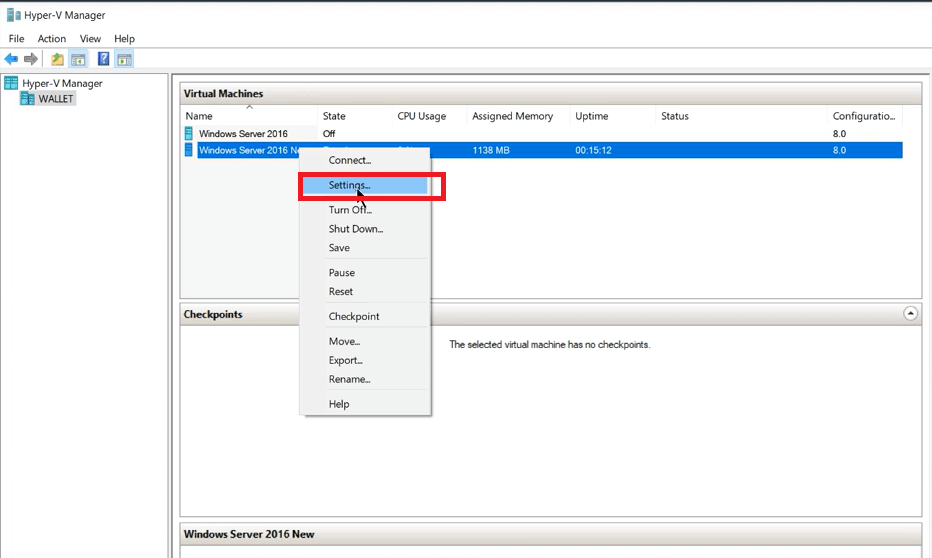Select the Windows Server 2016 VM row

pyautogui.click(x=542, y=133)
